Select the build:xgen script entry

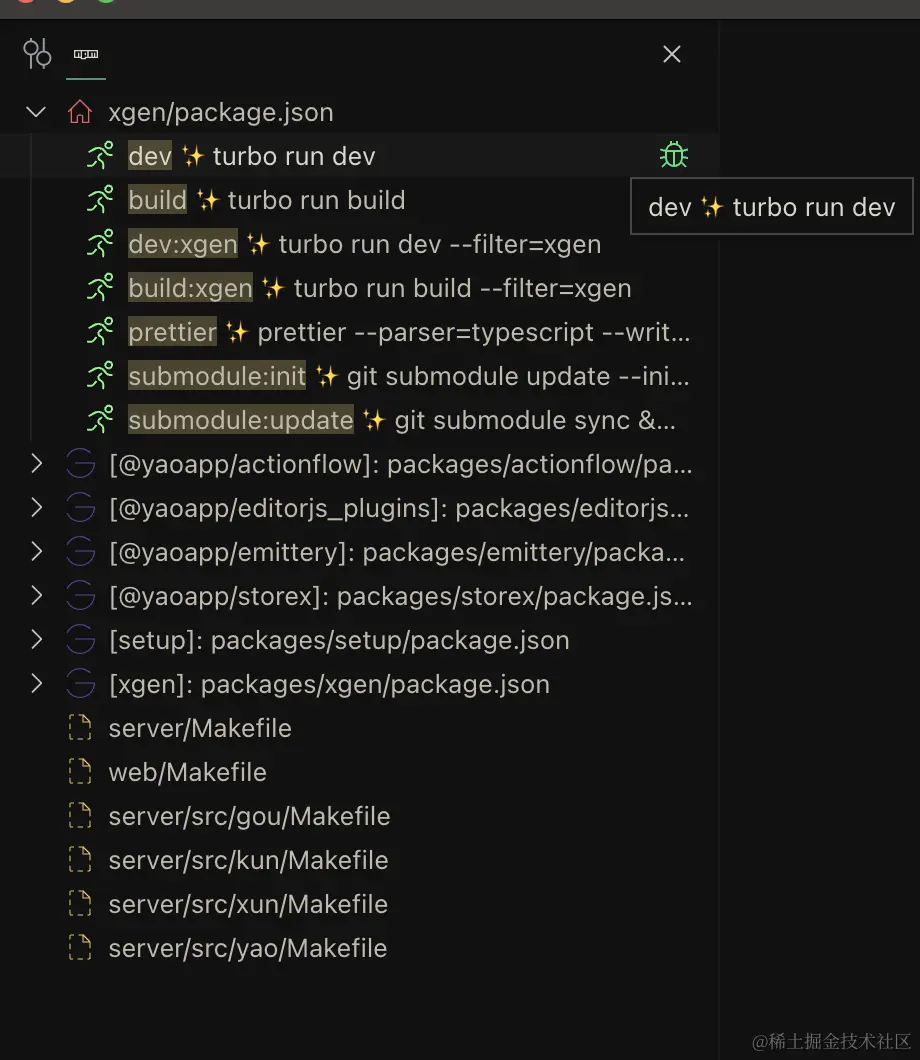click(x=380, y=288)
